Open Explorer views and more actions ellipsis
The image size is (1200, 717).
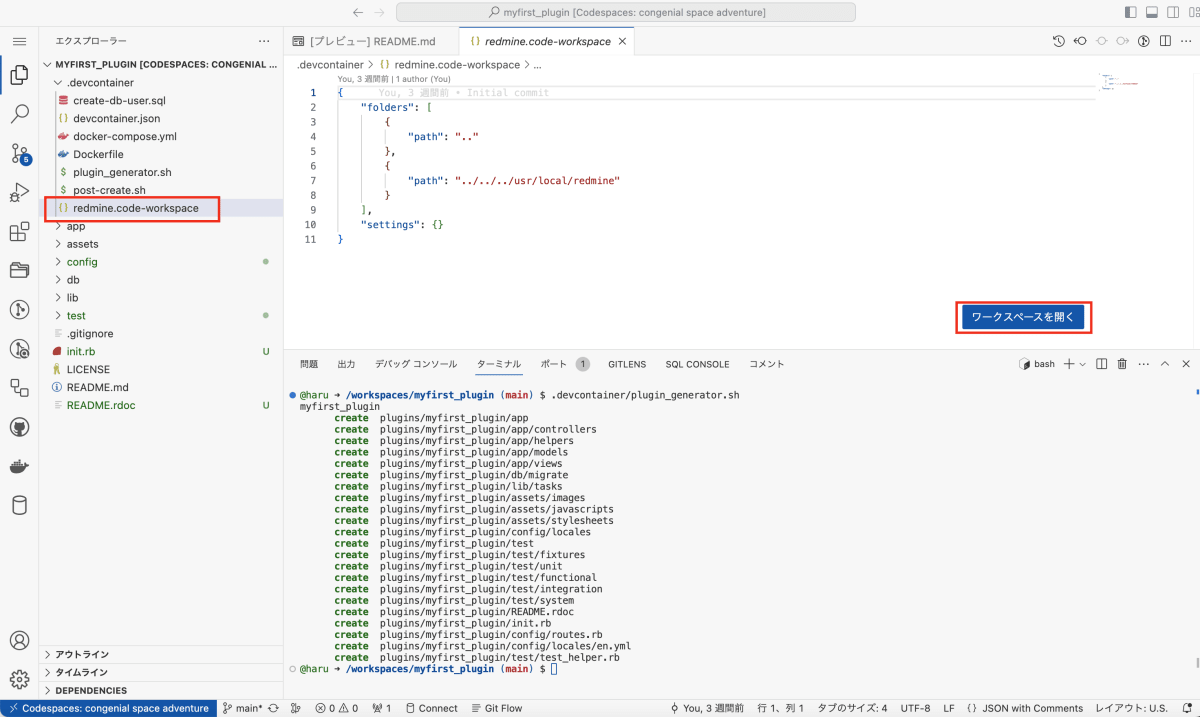pyautogui.click(x=264, y=41)
